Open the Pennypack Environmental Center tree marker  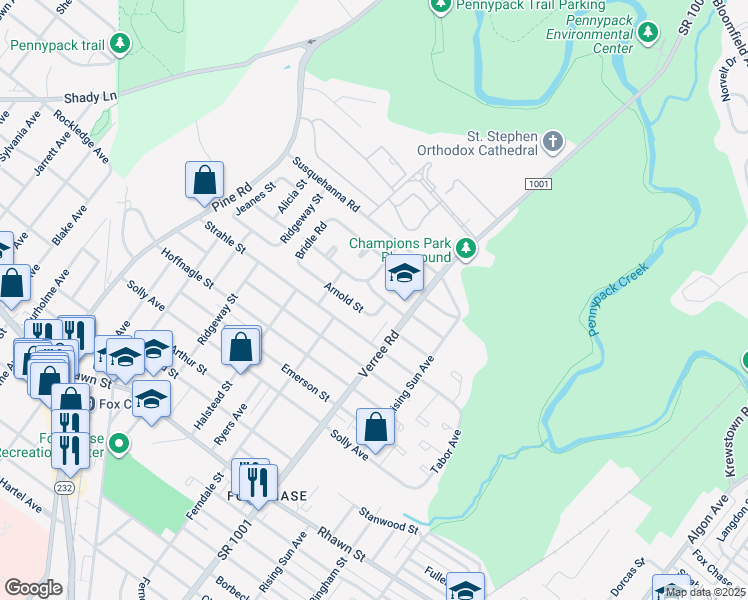click(647, 32)
